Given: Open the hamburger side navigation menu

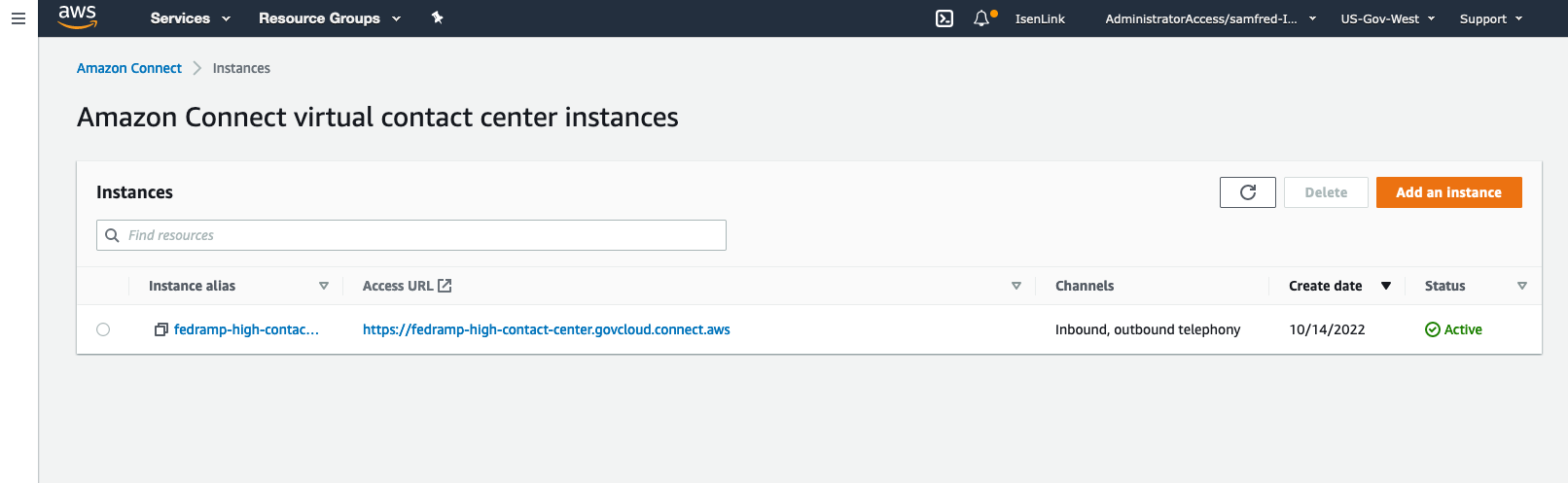Looking at the screenshot, I should (x=18, y=18).
